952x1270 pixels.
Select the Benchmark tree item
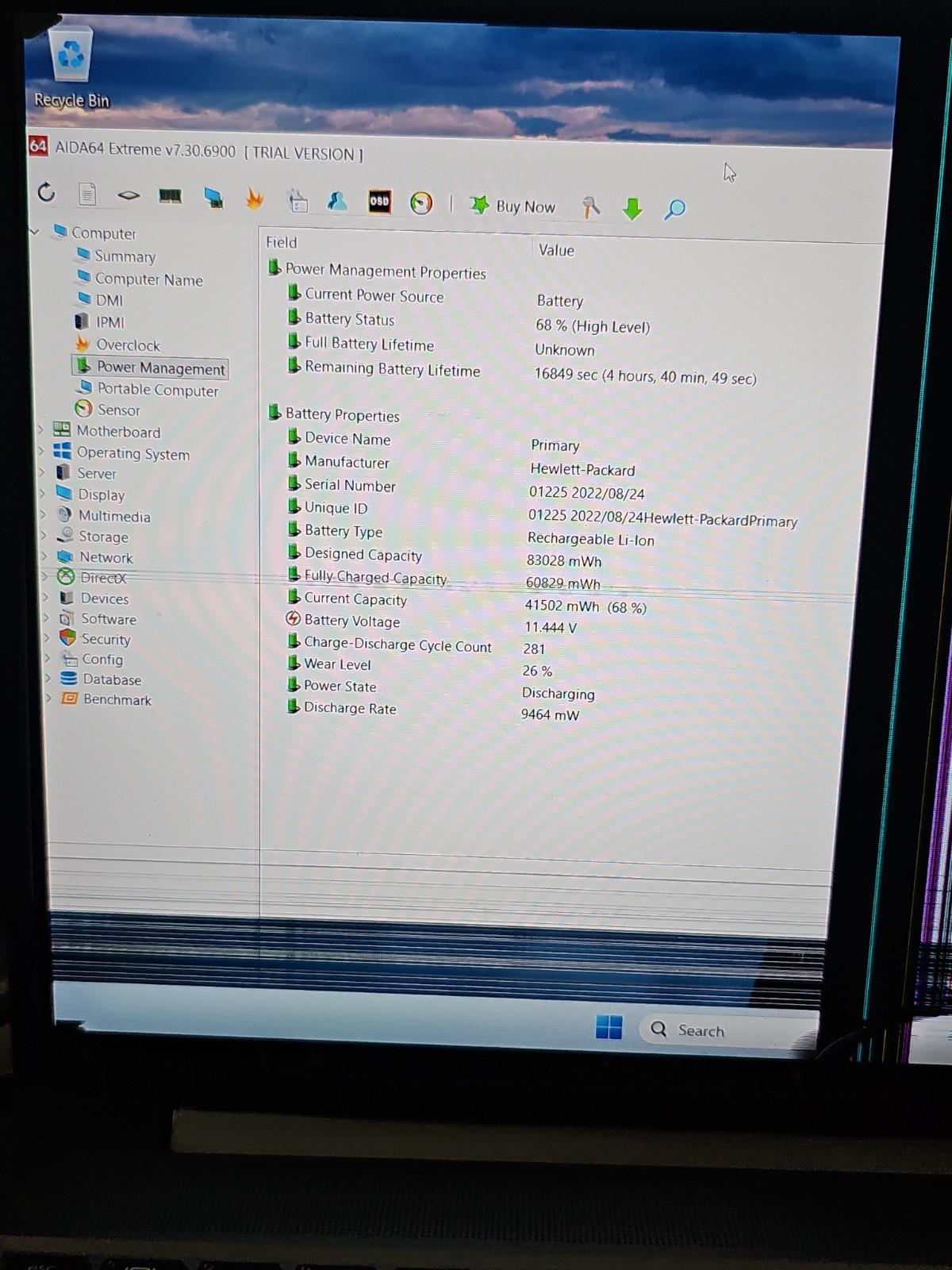(117, 700)
